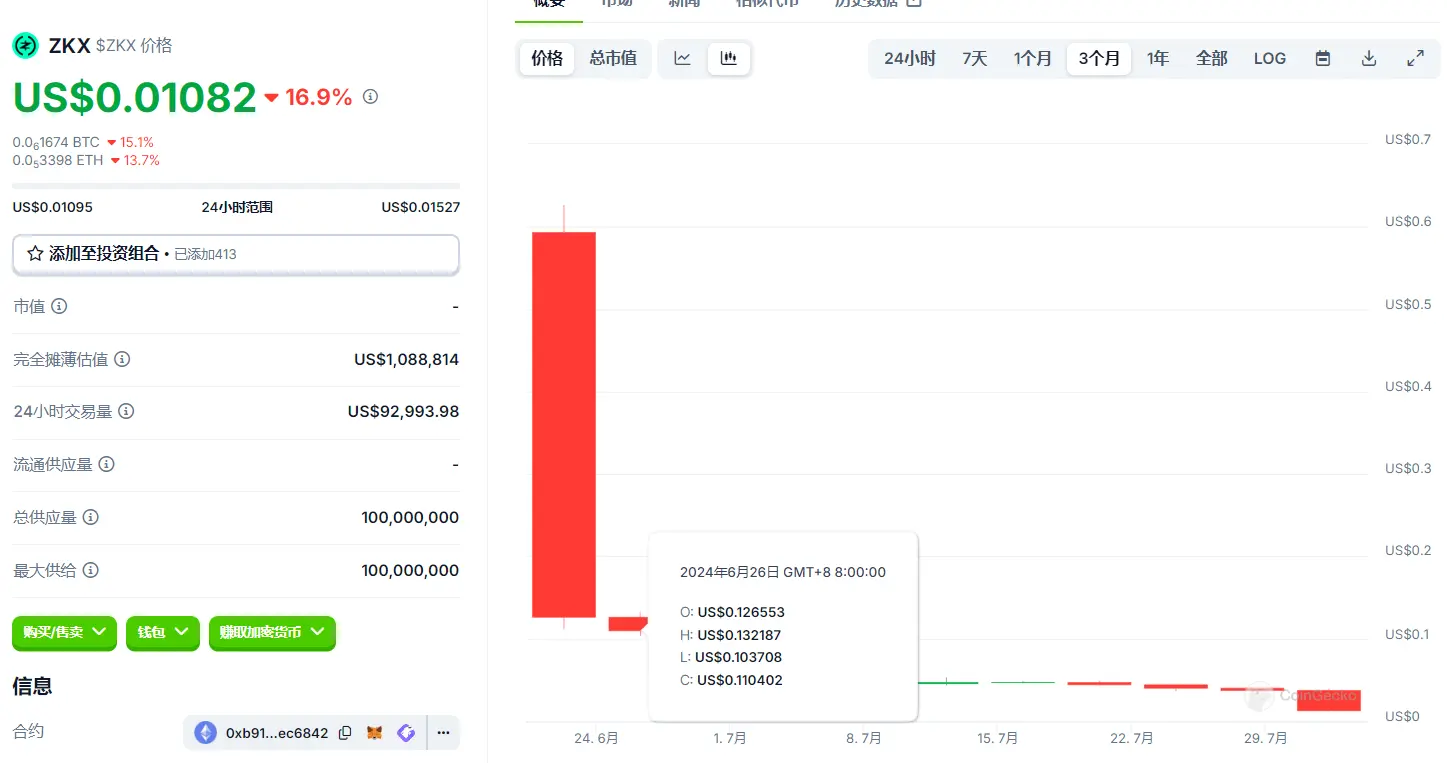This screenshot has height=763, width=1447.
Task: Open the three-dot menu beside contract
Action: point(443,733)
